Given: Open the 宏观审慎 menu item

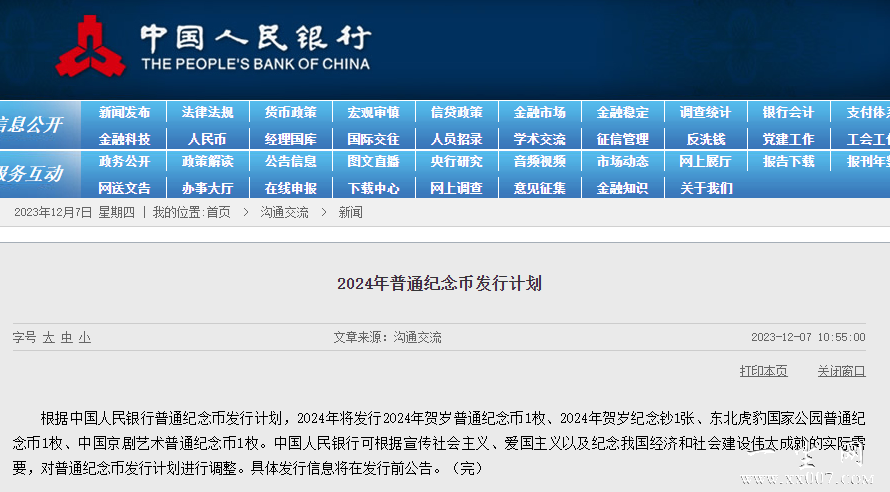Looking at the screenshot, I should click(x=373, y=112).
